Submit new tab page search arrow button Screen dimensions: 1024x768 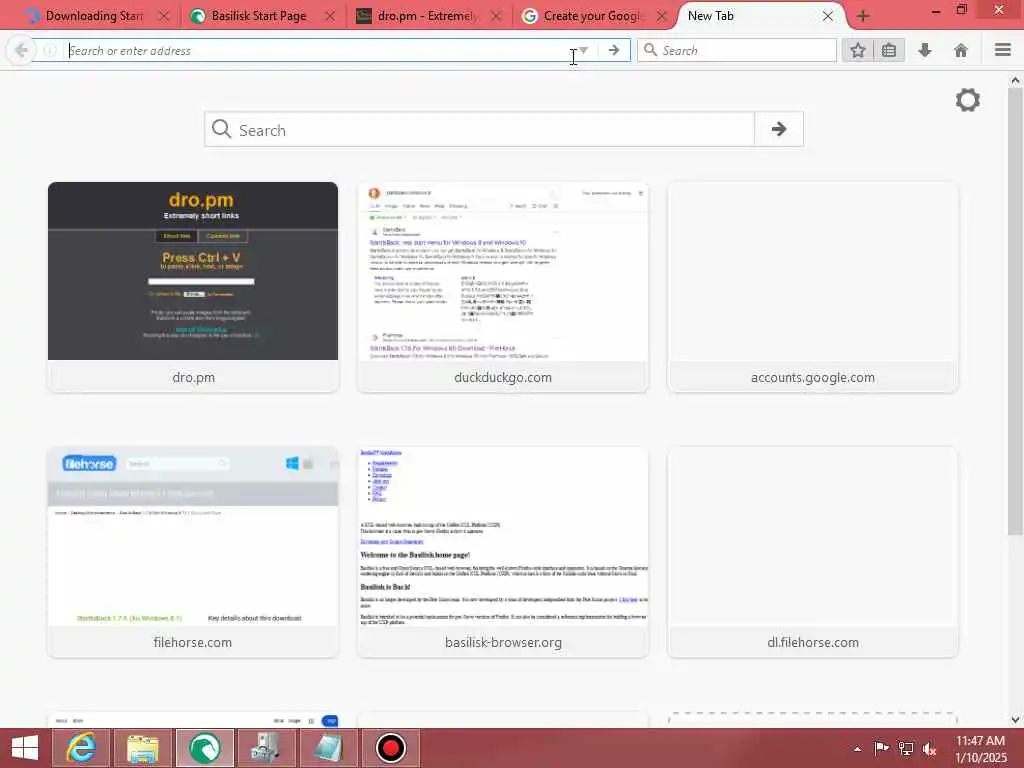778,129
